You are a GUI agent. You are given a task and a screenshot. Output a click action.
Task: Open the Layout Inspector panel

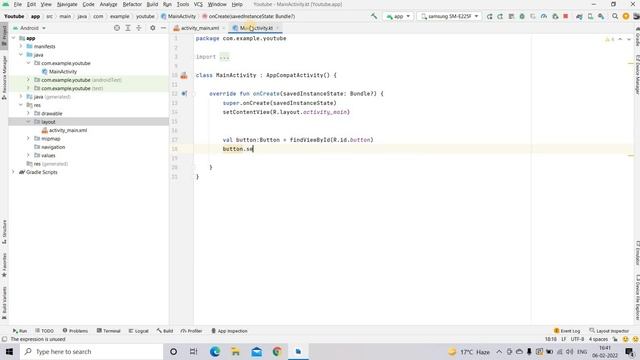pos(609,331)
